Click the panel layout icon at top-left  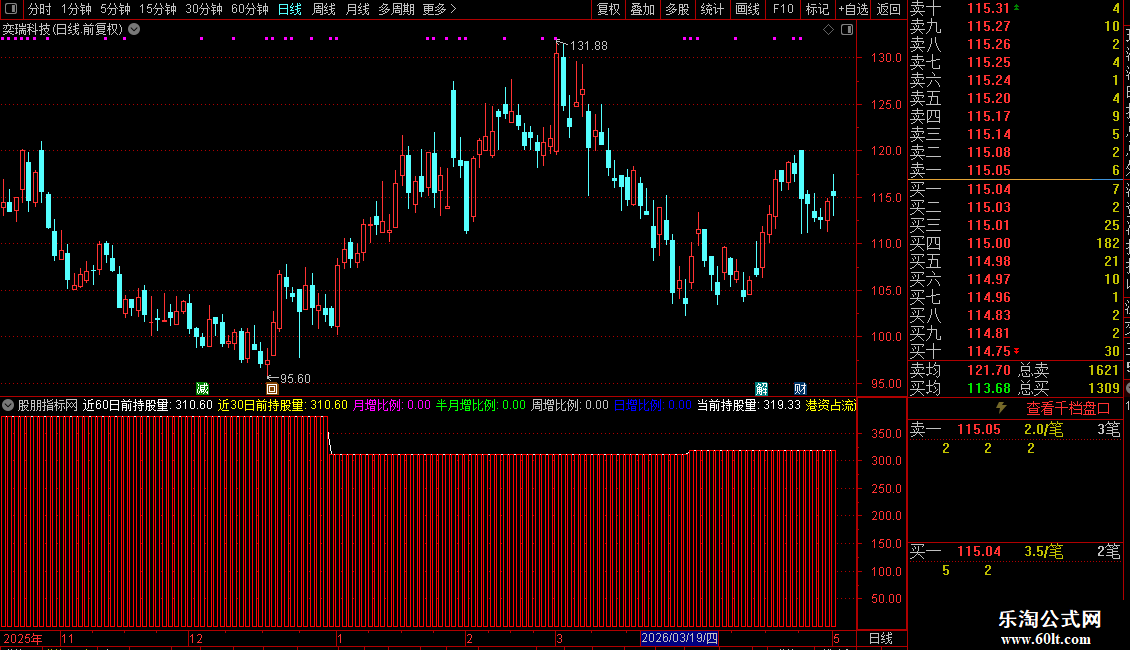tap(11, 9)
